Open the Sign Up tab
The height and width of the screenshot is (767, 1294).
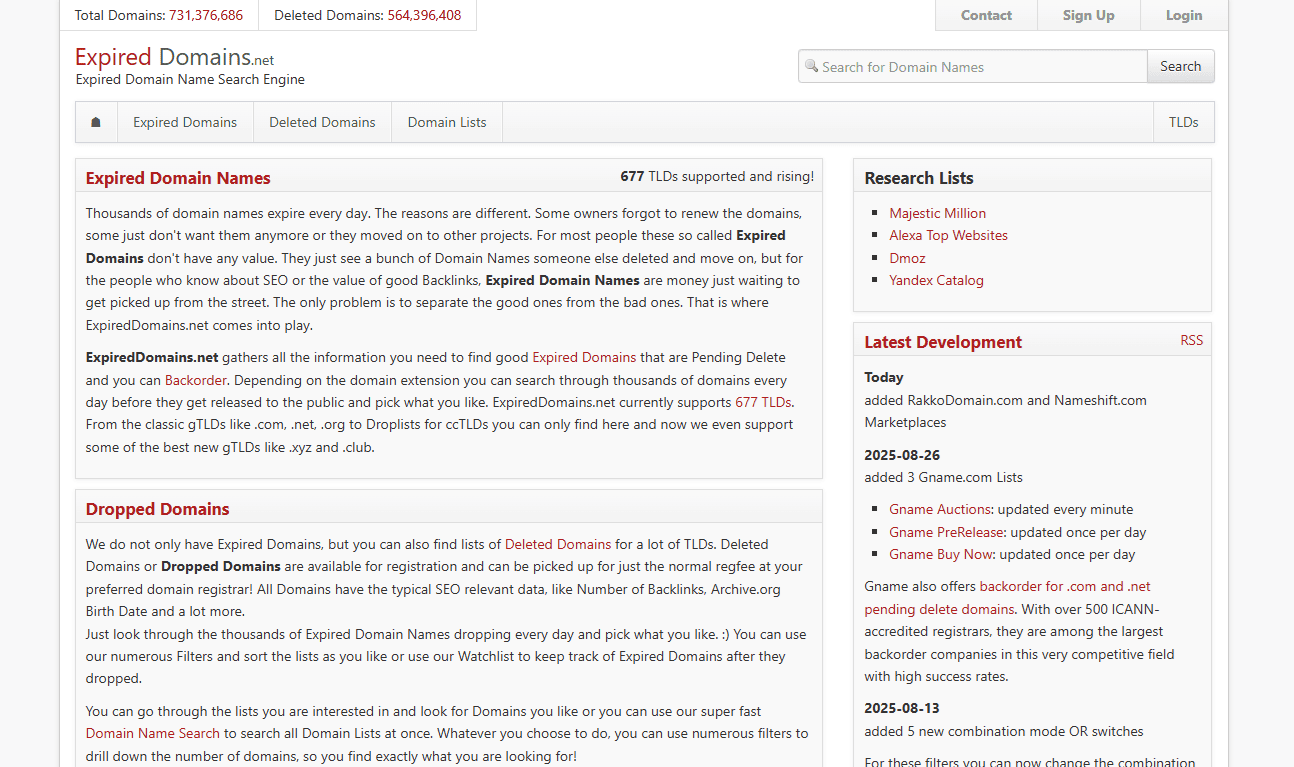point(1088,15)
